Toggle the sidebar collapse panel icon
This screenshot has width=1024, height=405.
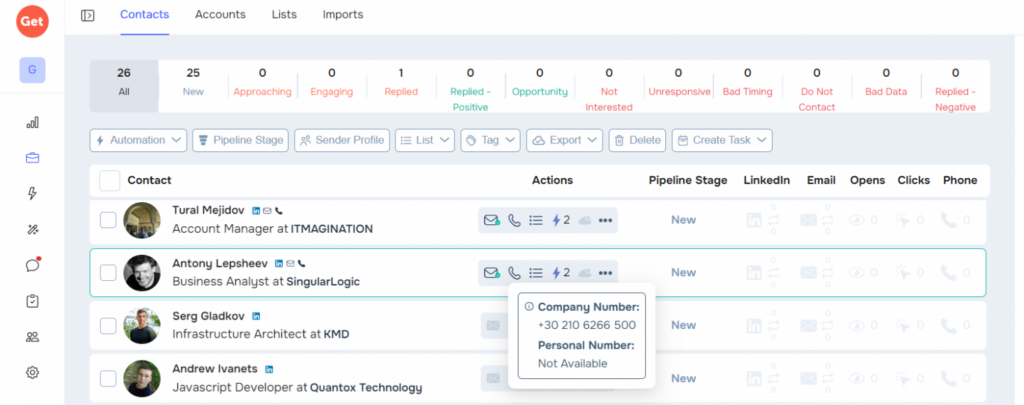click(x=88, y=15)
